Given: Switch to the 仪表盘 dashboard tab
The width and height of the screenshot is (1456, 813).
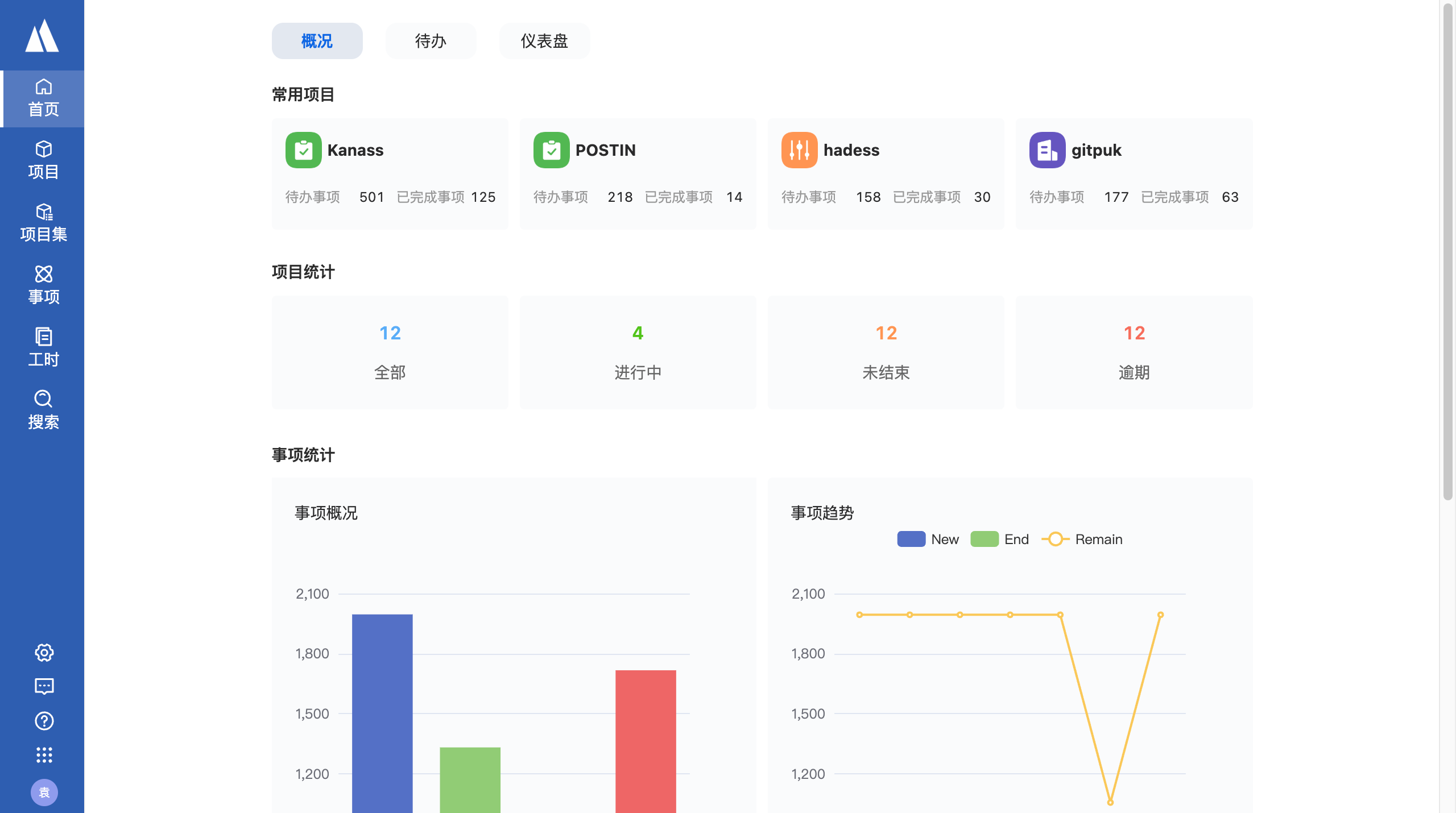Looking at the screenshot, I should point(544,41).
